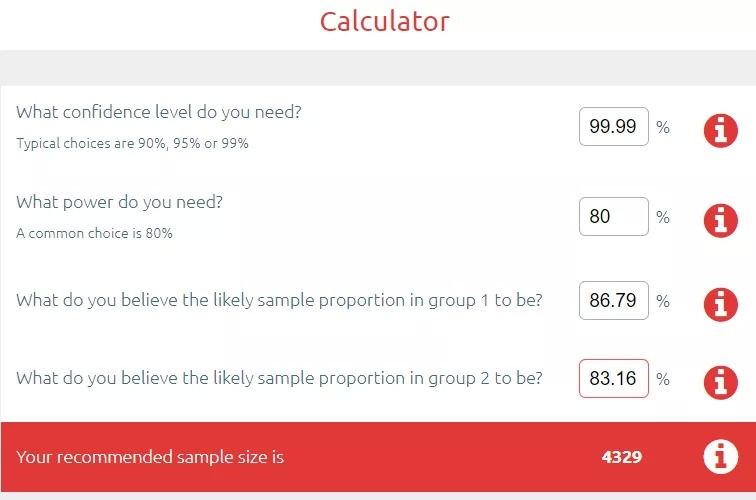The height and width of the screenshot is (500, 756).
Task: Click the recommended sample size value 4329
Action: click(621, 457)
